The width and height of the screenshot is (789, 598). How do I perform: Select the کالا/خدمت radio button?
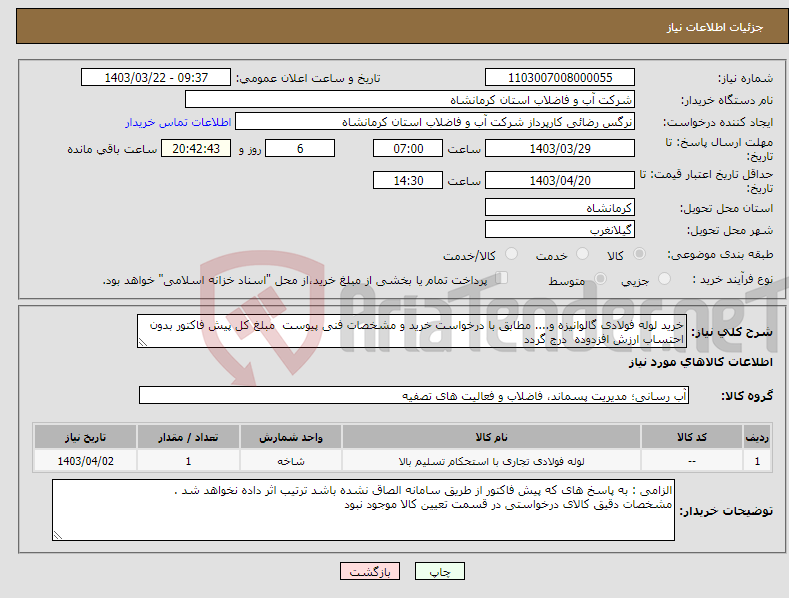pyautogui.click(x=511, y=254)
